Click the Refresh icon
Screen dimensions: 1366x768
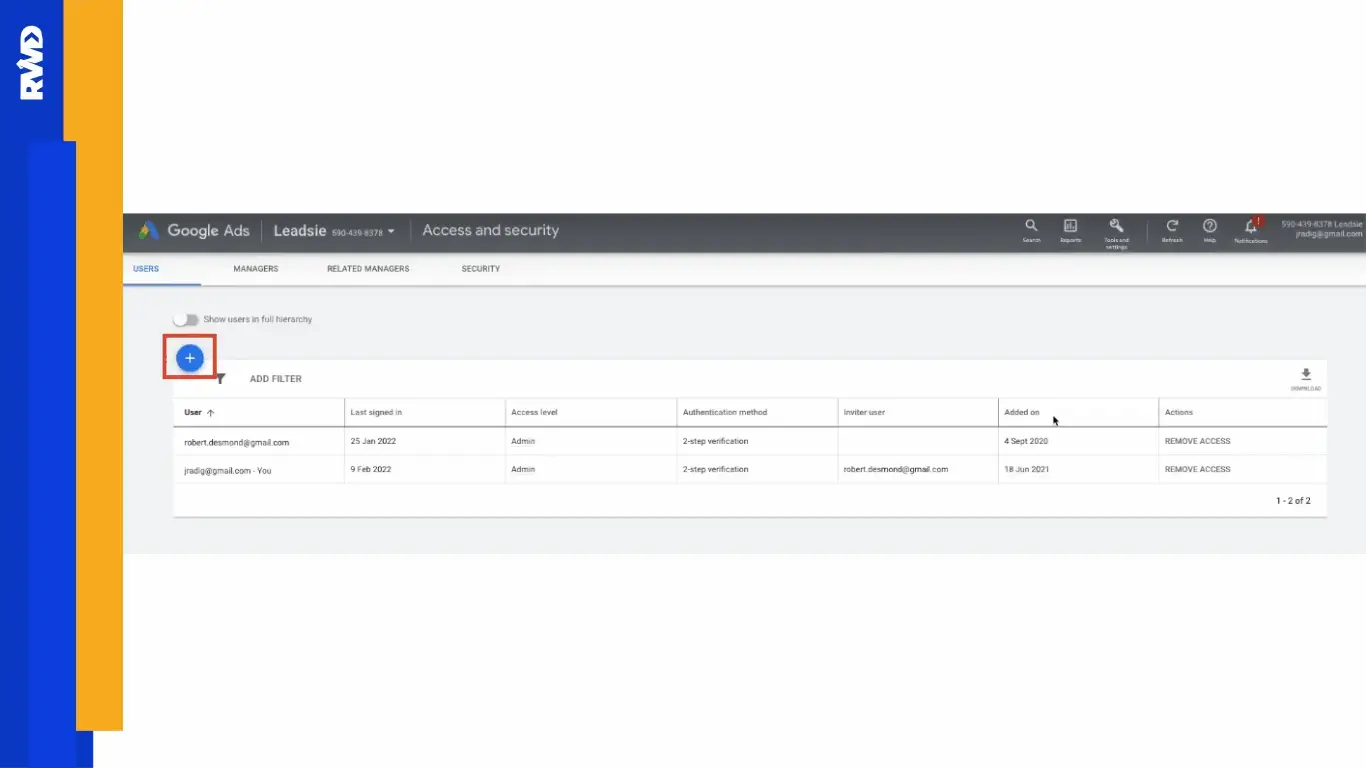1172,228
